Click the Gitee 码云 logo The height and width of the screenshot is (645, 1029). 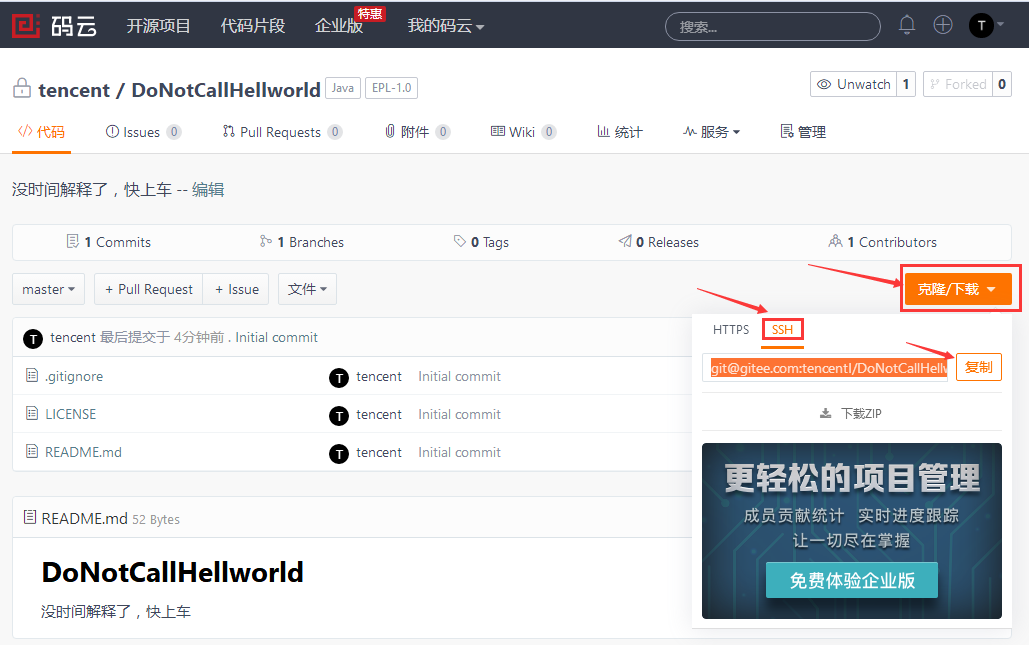pos(54,26)
